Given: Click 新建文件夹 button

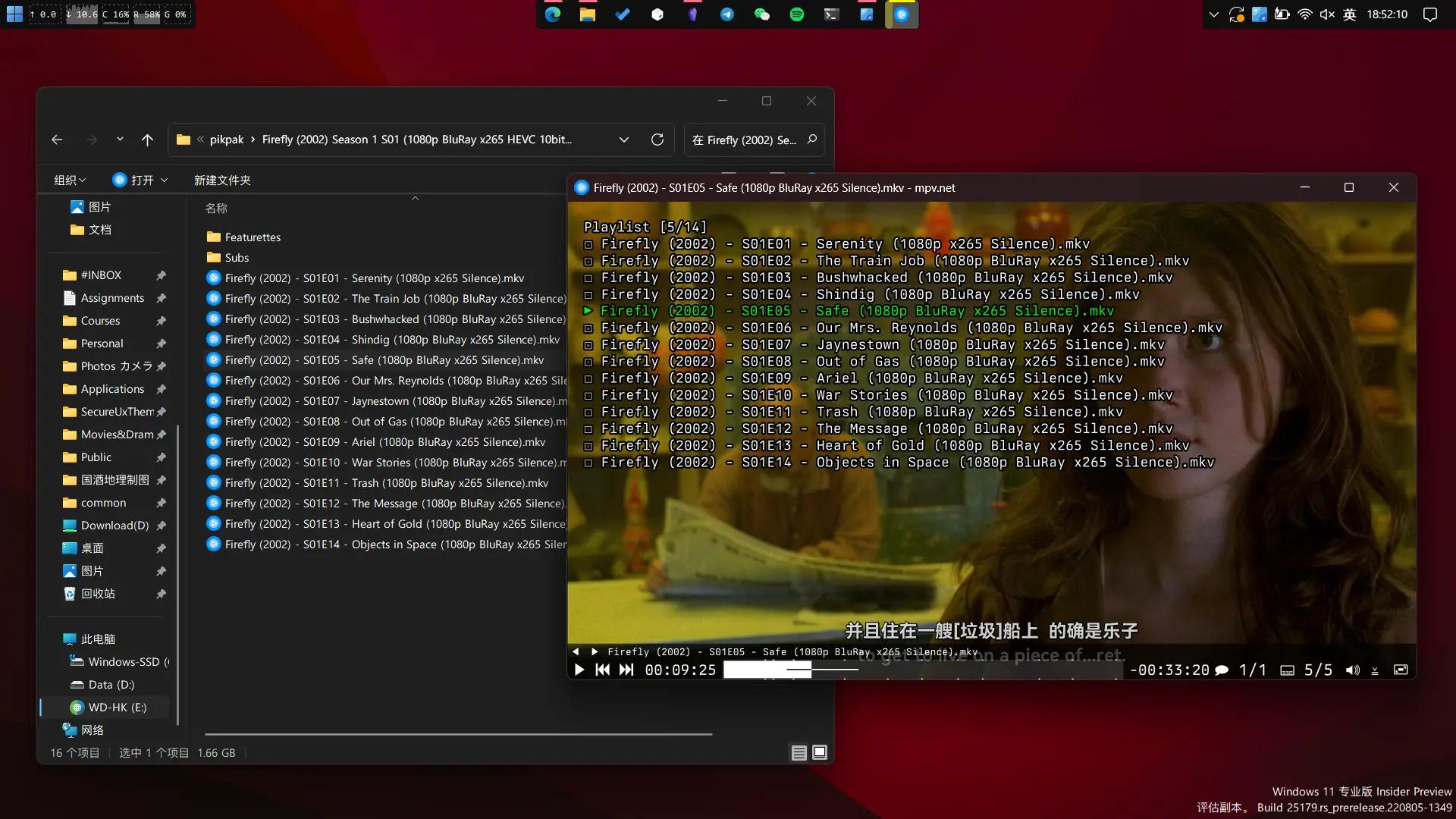Looking at the screenshot, I should click(222, 180).
